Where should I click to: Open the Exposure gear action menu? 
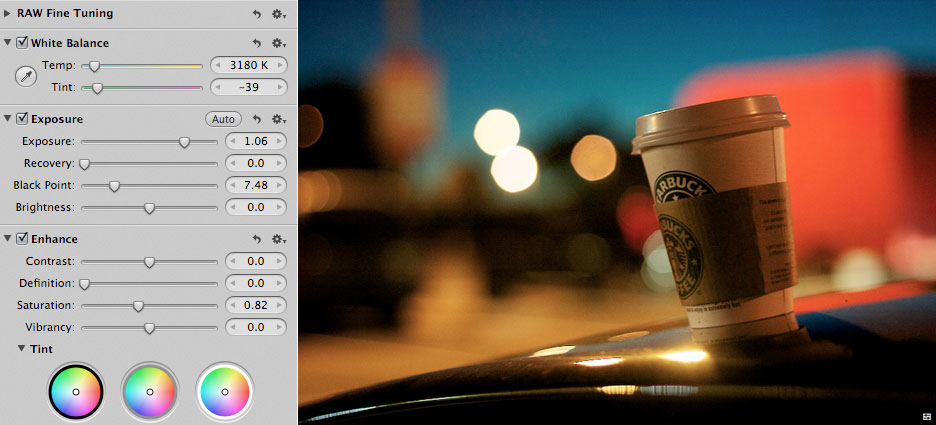click(279, 119)
